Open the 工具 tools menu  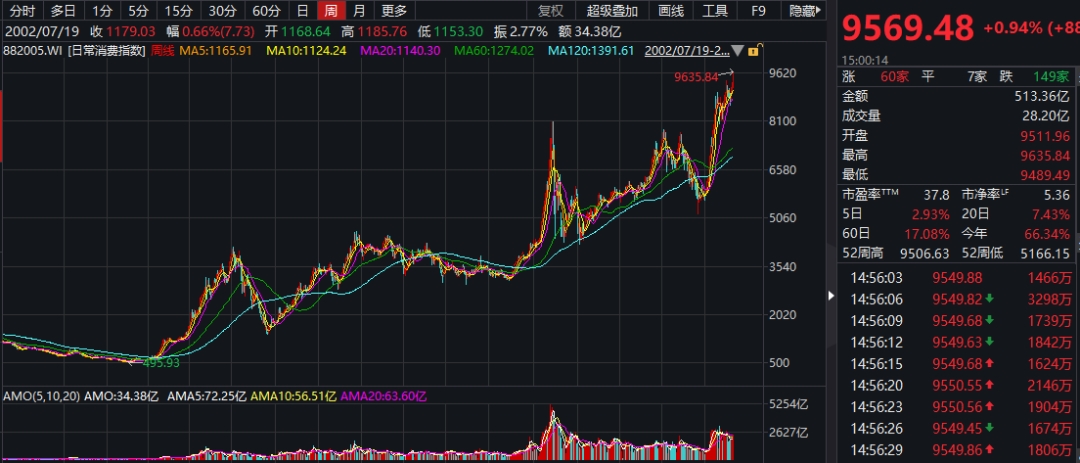pos(714,10)
